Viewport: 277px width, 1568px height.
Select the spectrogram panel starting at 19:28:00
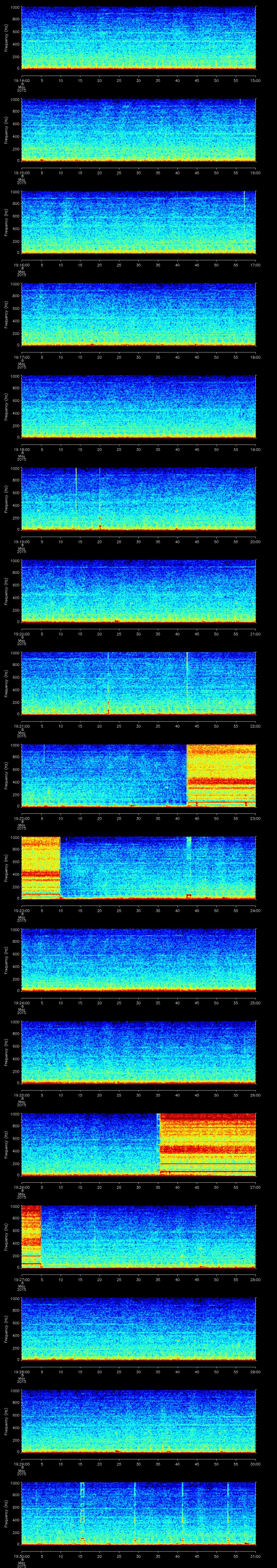tap(138, 1329)
